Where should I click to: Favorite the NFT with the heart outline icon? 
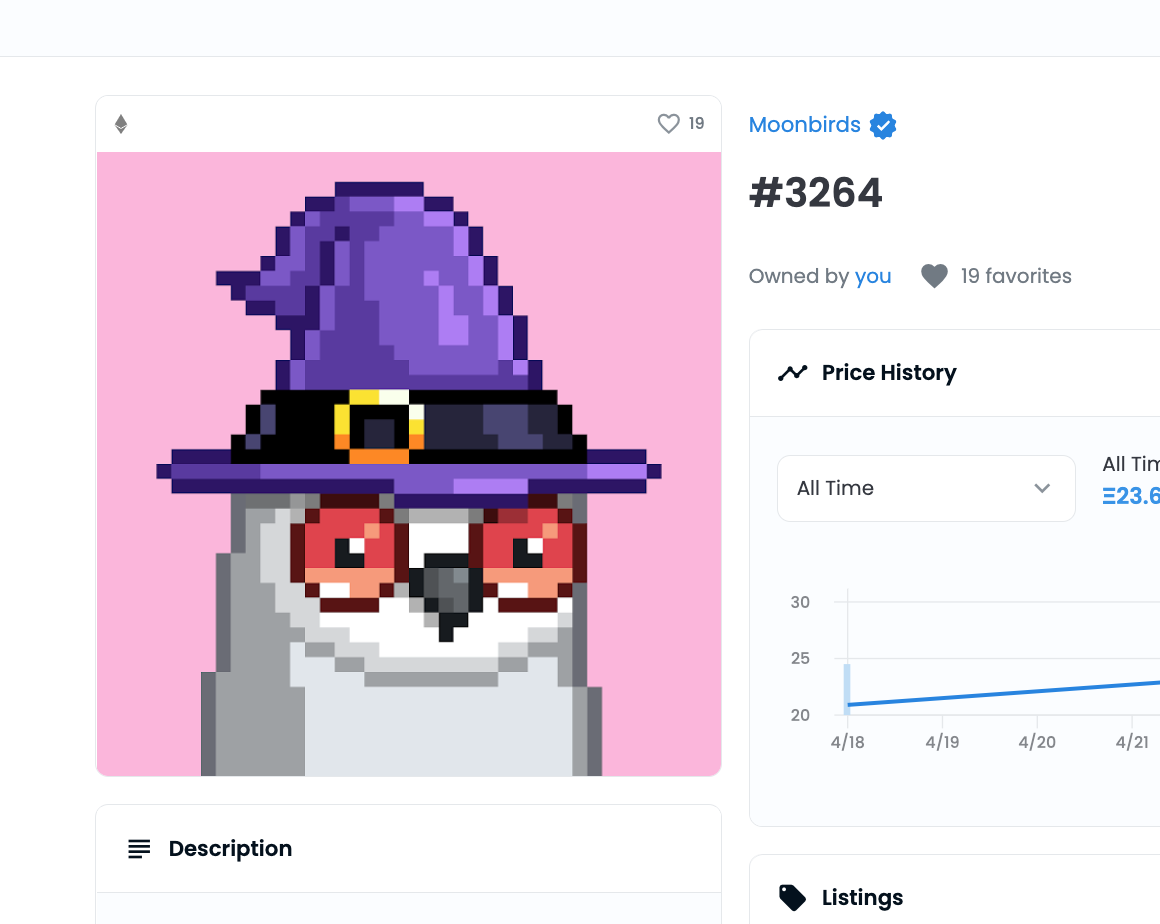pyautogui.click(x=669, y=124)
